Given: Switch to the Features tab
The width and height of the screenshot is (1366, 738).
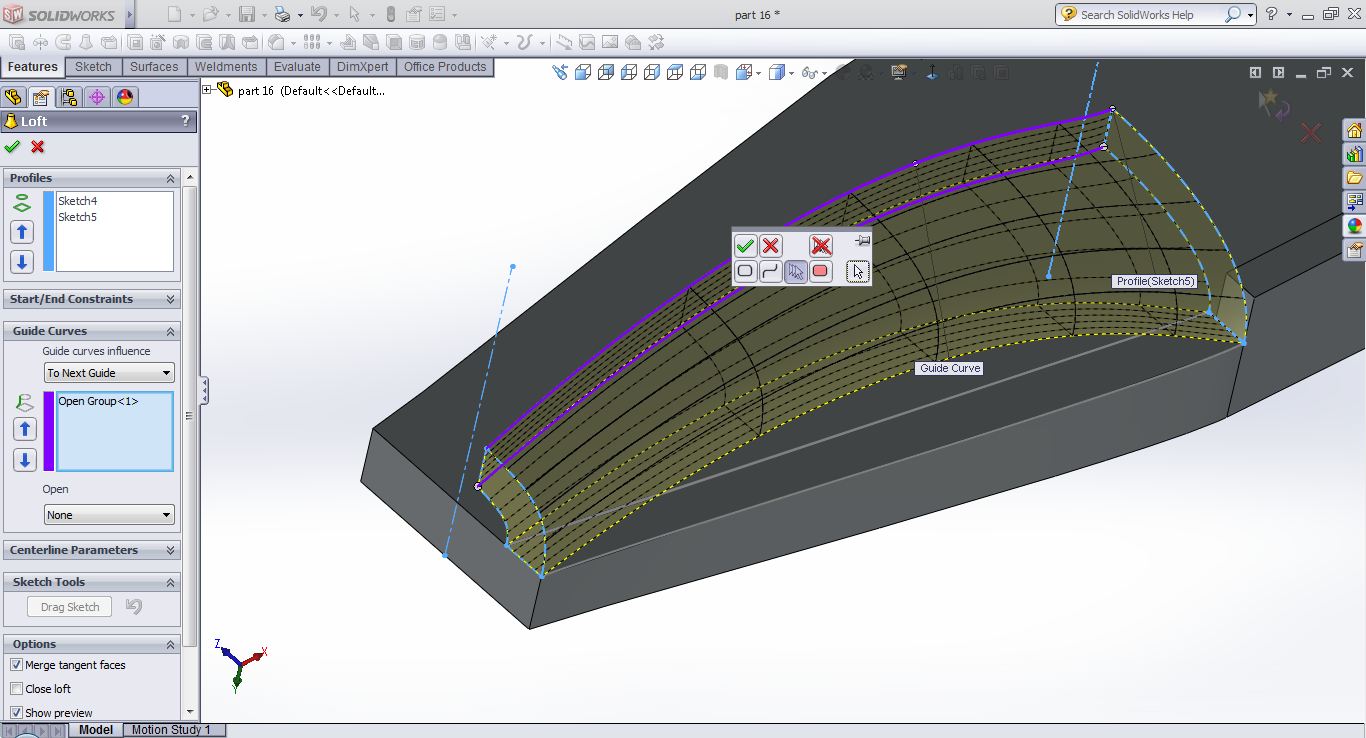Looking at the screenshot, I should [x=33, y=67].
